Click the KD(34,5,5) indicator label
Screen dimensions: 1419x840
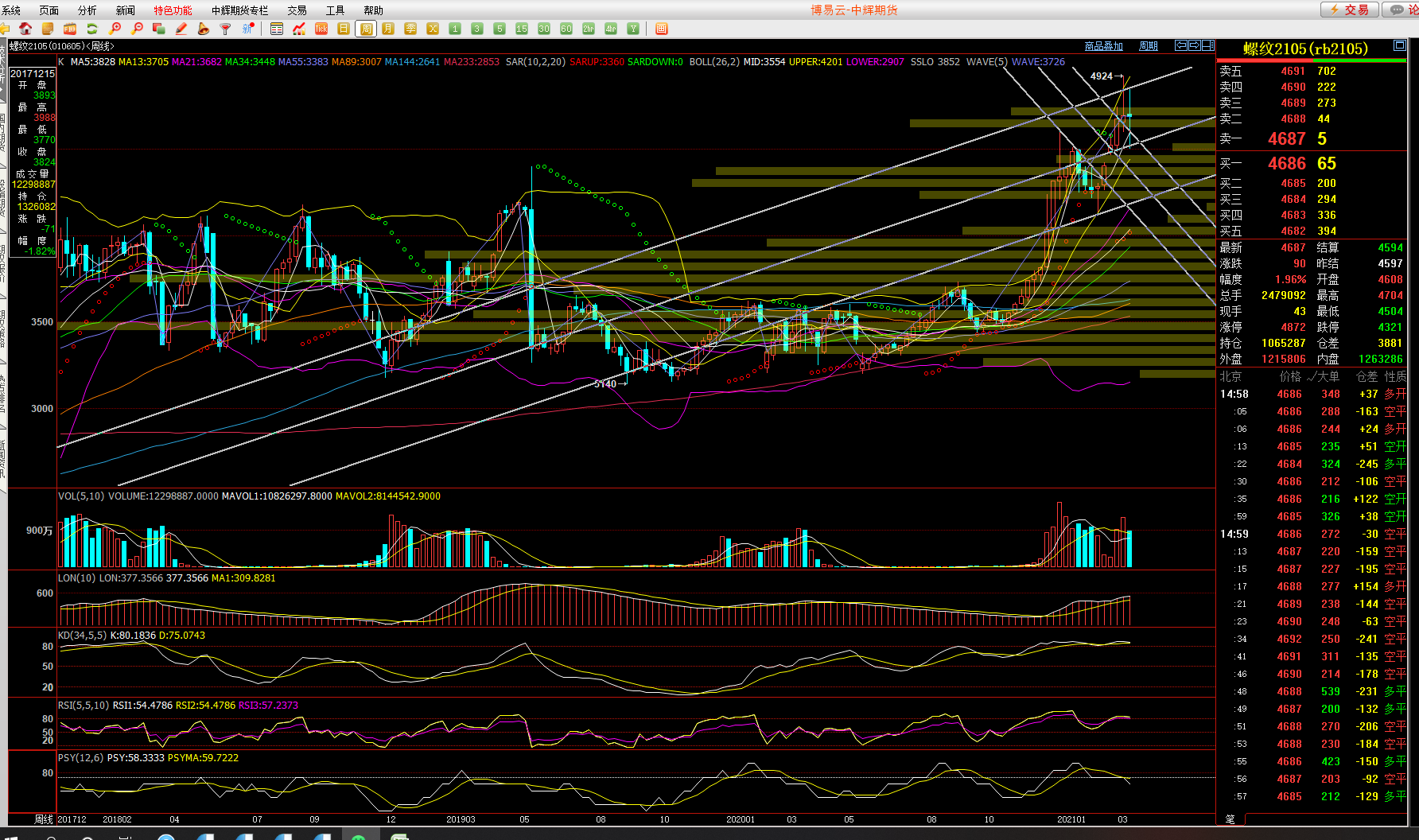[x=82, y=636]
